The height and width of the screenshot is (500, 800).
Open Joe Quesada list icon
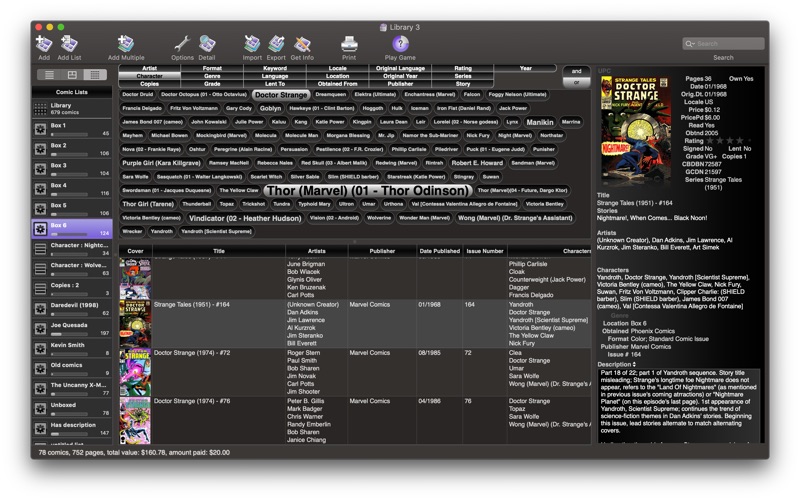pyautogui.click(x=40, y=329)
